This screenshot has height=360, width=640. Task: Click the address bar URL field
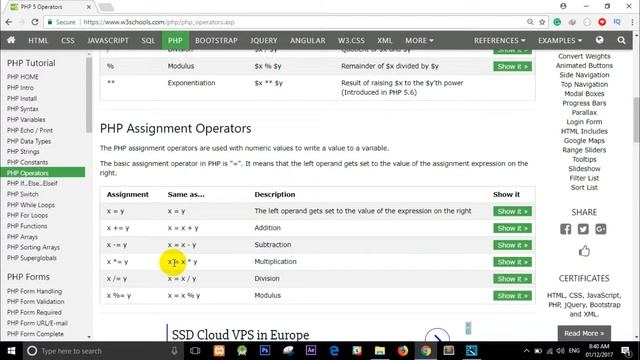pyautogui.click(x=302, y=22)
